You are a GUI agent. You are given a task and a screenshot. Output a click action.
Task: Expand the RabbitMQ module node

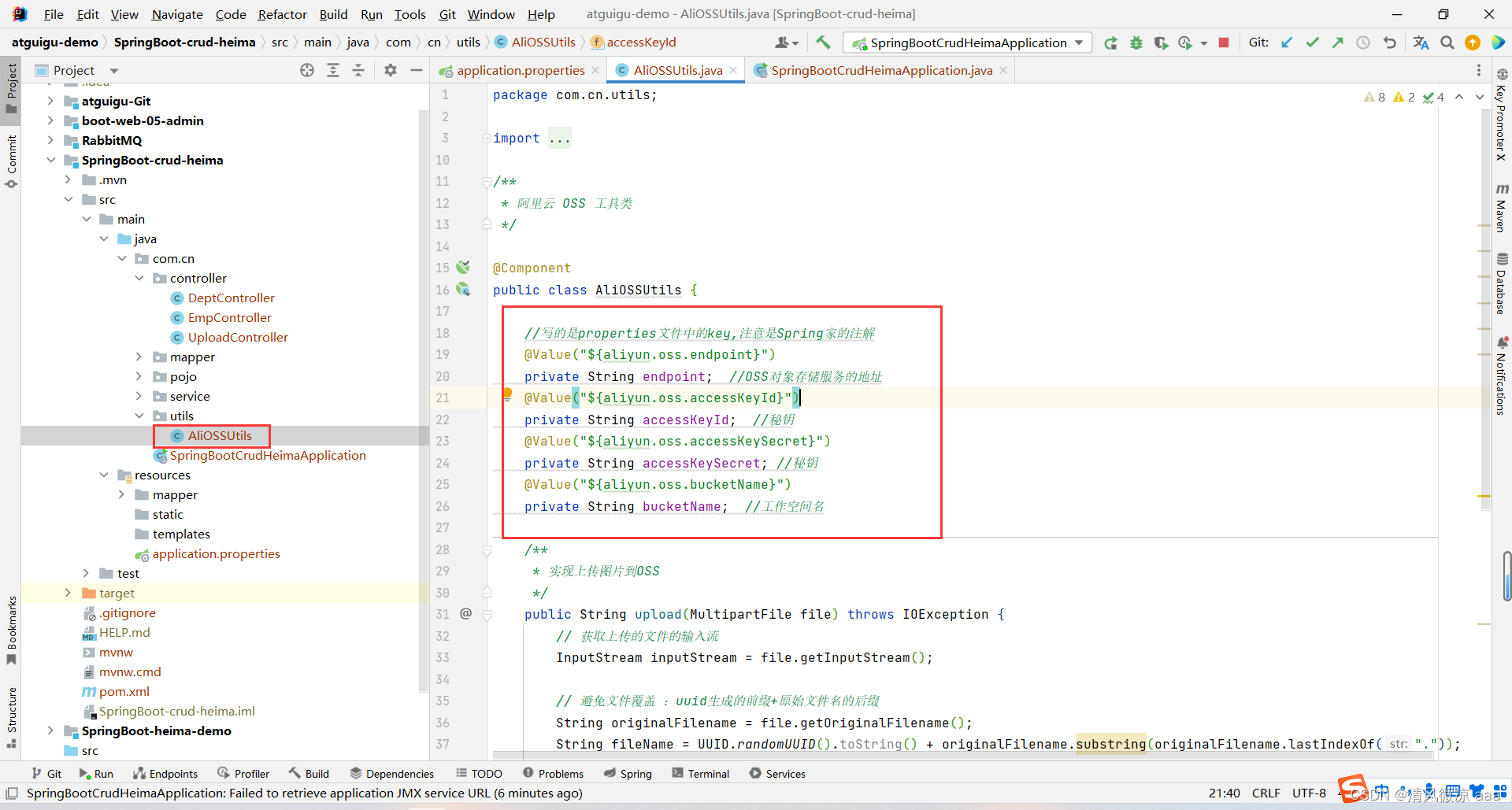(x=50, y=140)
